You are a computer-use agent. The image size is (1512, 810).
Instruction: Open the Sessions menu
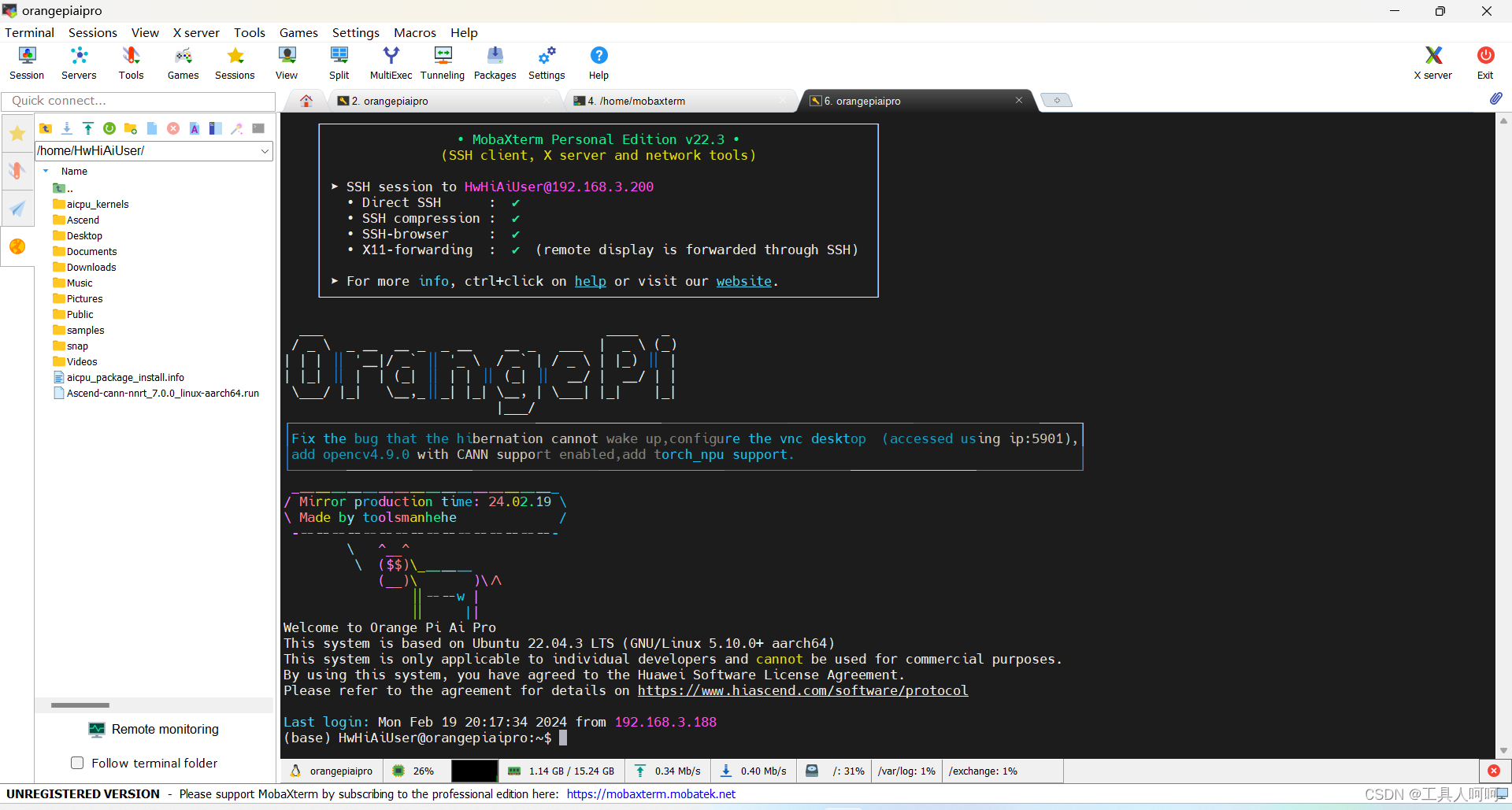click(x=92, y=32)
